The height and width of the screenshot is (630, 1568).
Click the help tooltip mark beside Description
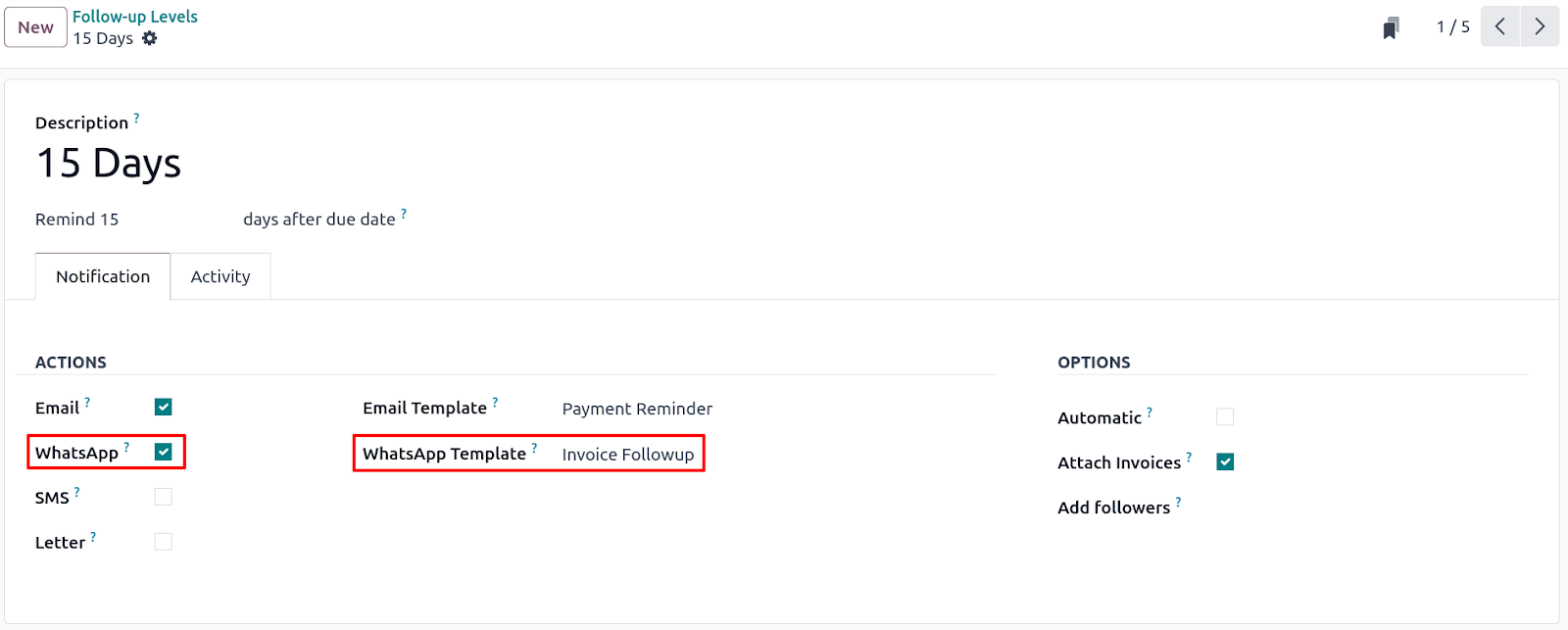coord(136,118)
